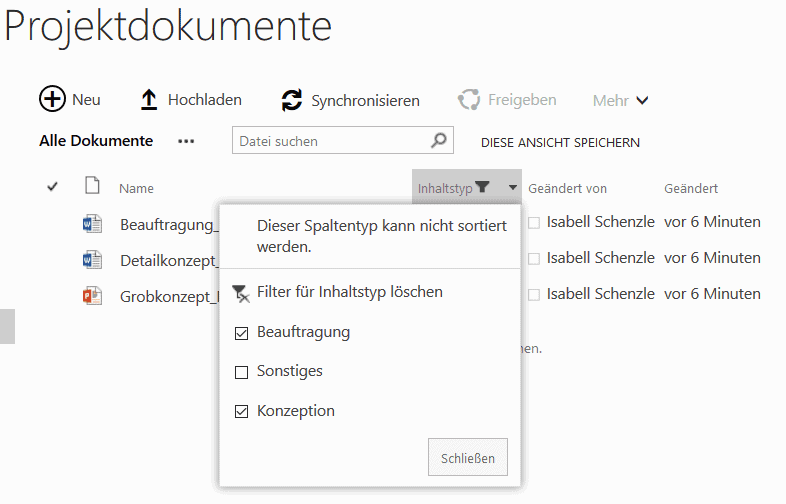Select Filter für Inhaltstyp löschen
The height and width of the screenshot is (504, 786).
(349, 292)
